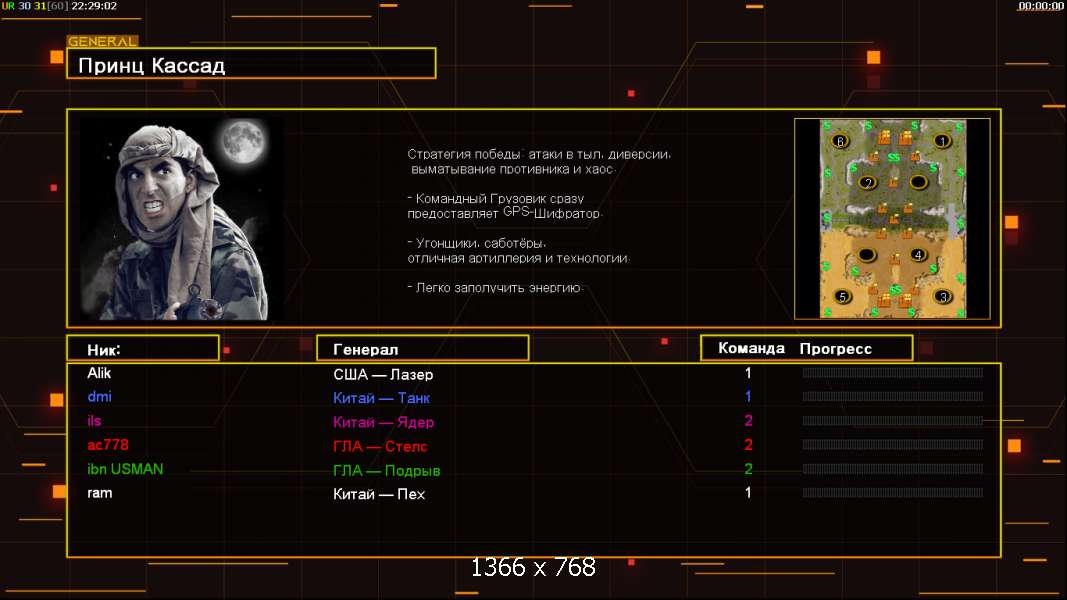This screenshot has height=600, width=1067.
Task: Click the 00:00:00 game timer
Action: click(1040, 6)
